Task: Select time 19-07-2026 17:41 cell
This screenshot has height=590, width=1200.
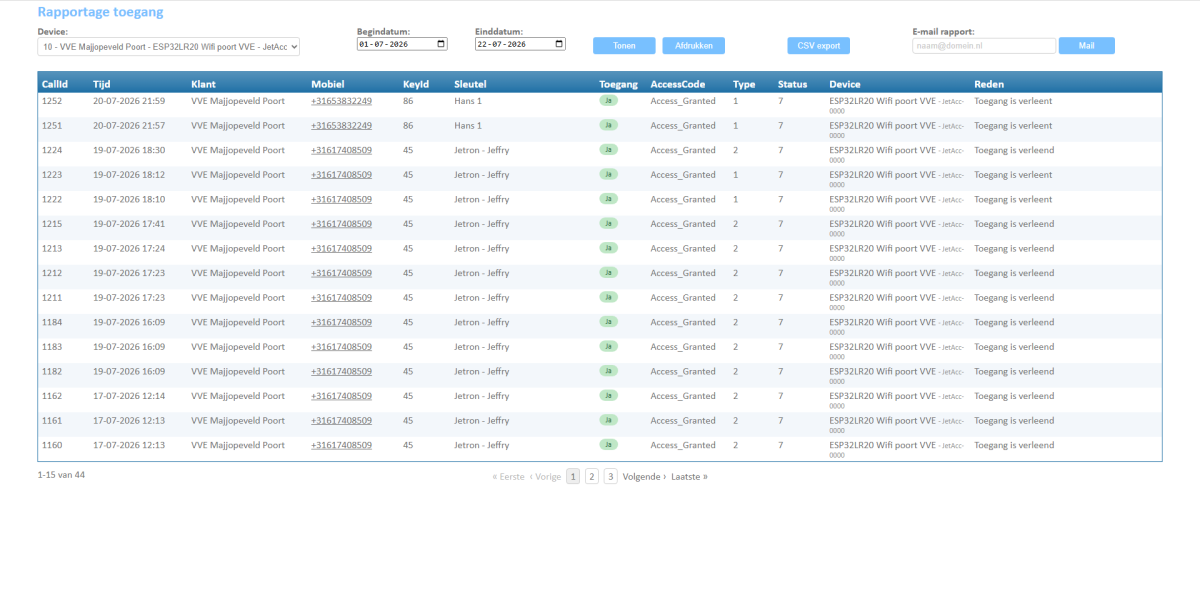Action: 129,224
